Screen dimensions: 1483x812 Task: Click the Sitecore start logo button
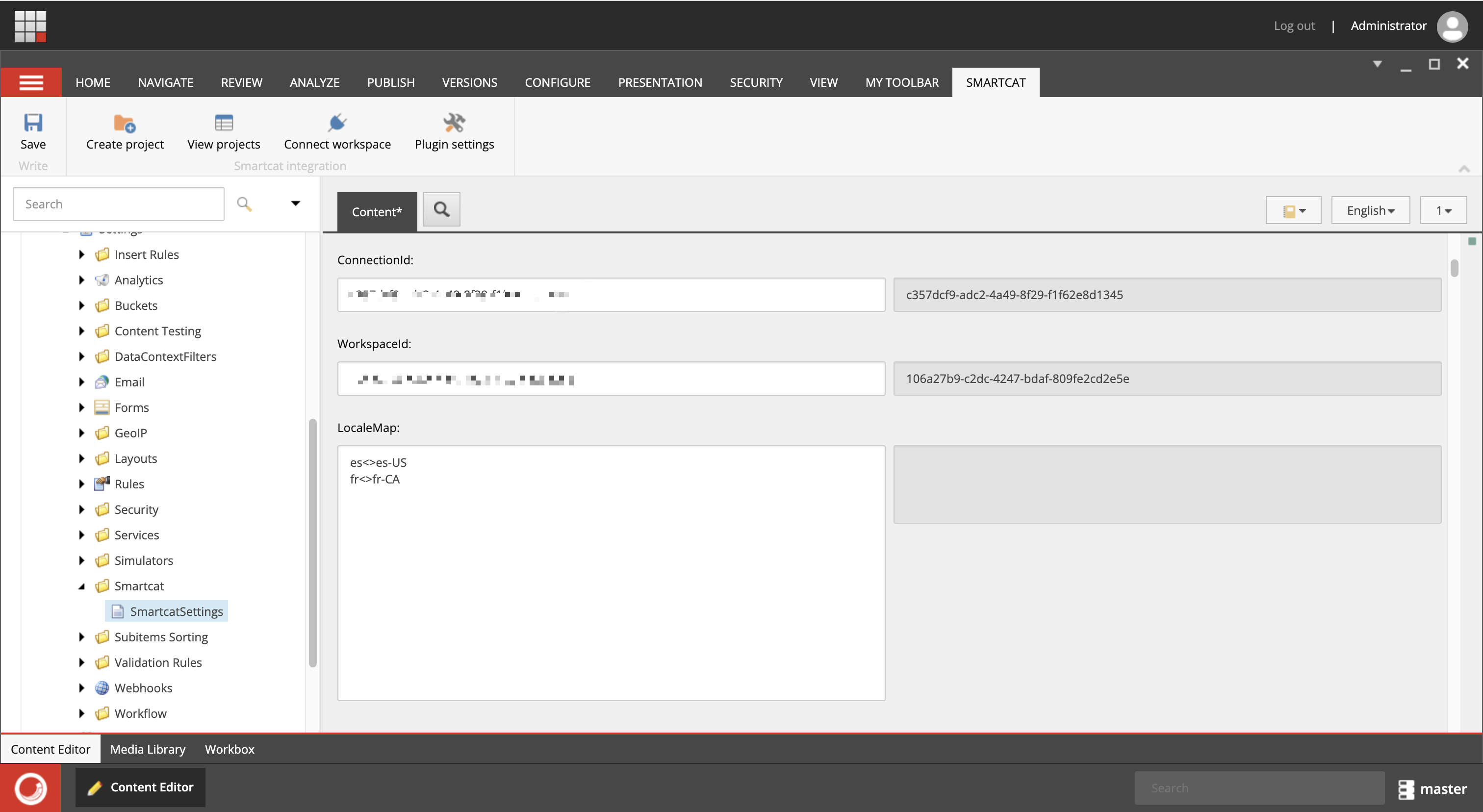30,788
